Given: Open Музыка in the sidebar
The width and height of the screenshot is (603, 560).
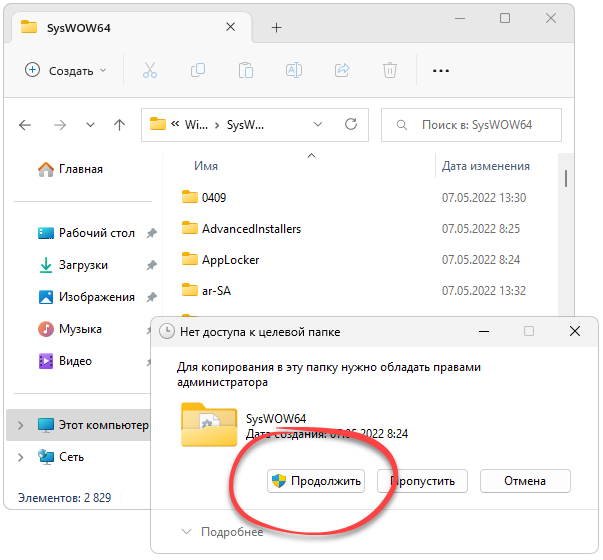Looking at the screenshot, I should click(70, 329).
